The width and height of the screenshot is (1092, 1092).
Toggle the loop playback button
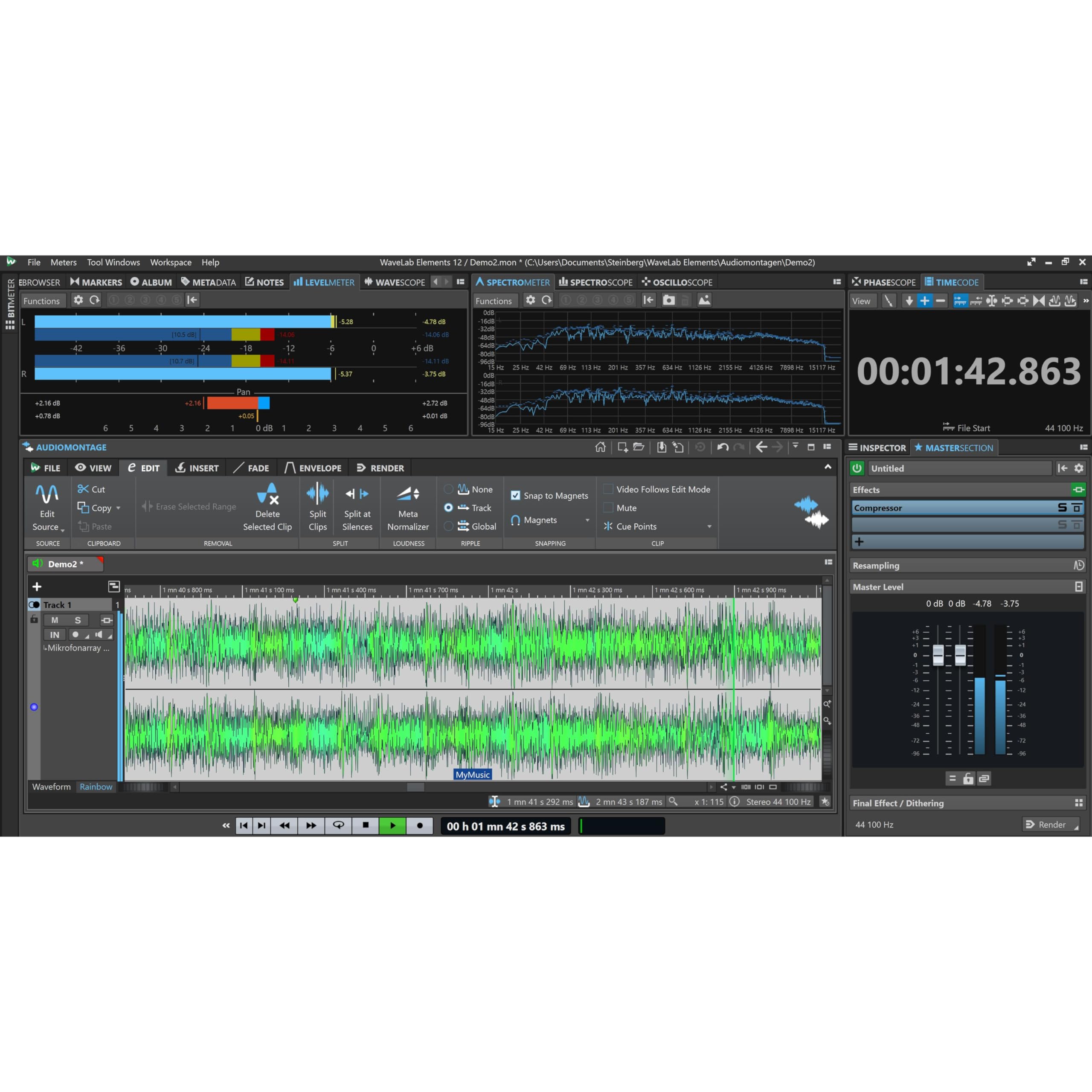338,825
